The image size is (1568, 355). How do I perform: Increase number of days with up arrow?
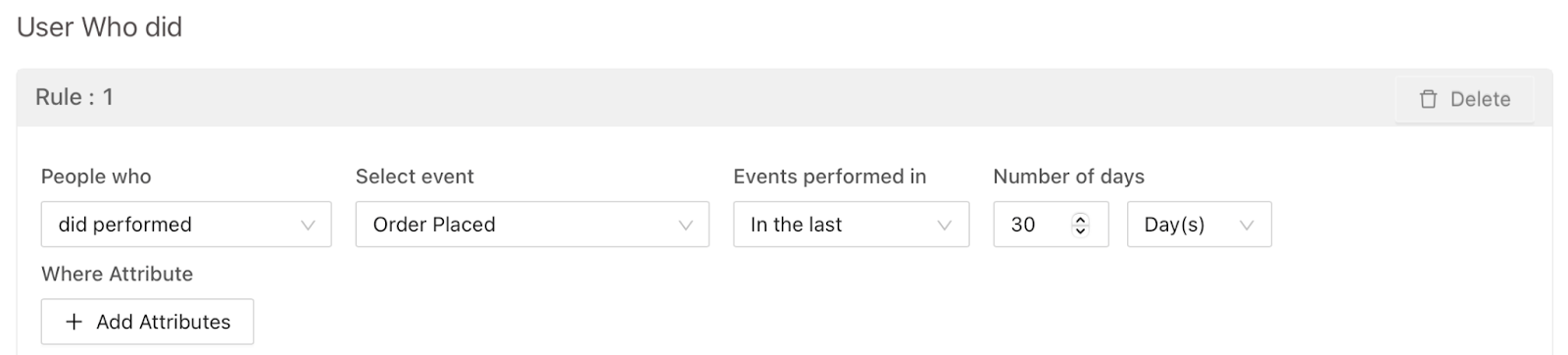tap(1080, 219)
